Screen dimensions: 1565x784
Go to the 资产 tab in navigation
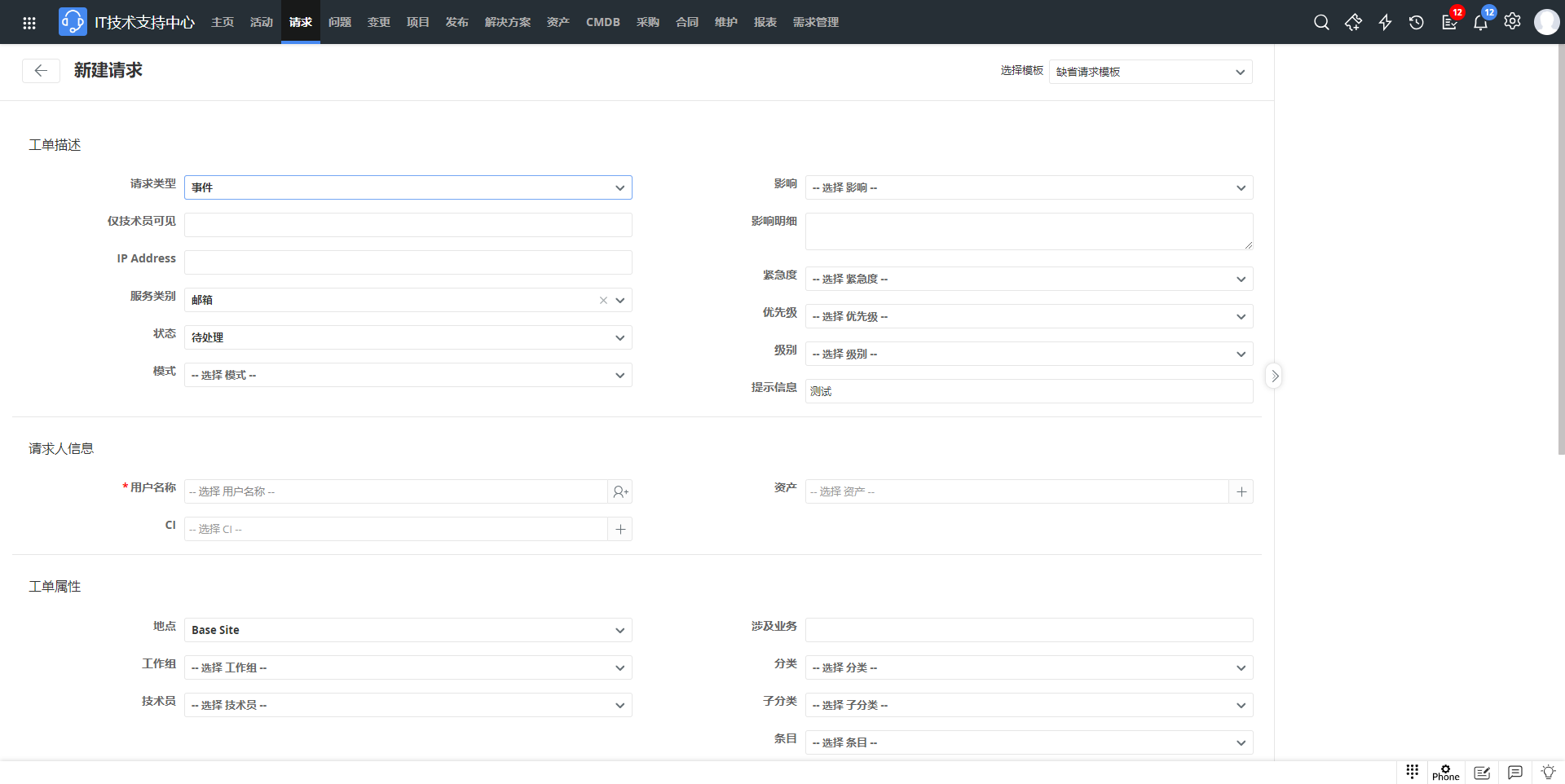point(558,22)
